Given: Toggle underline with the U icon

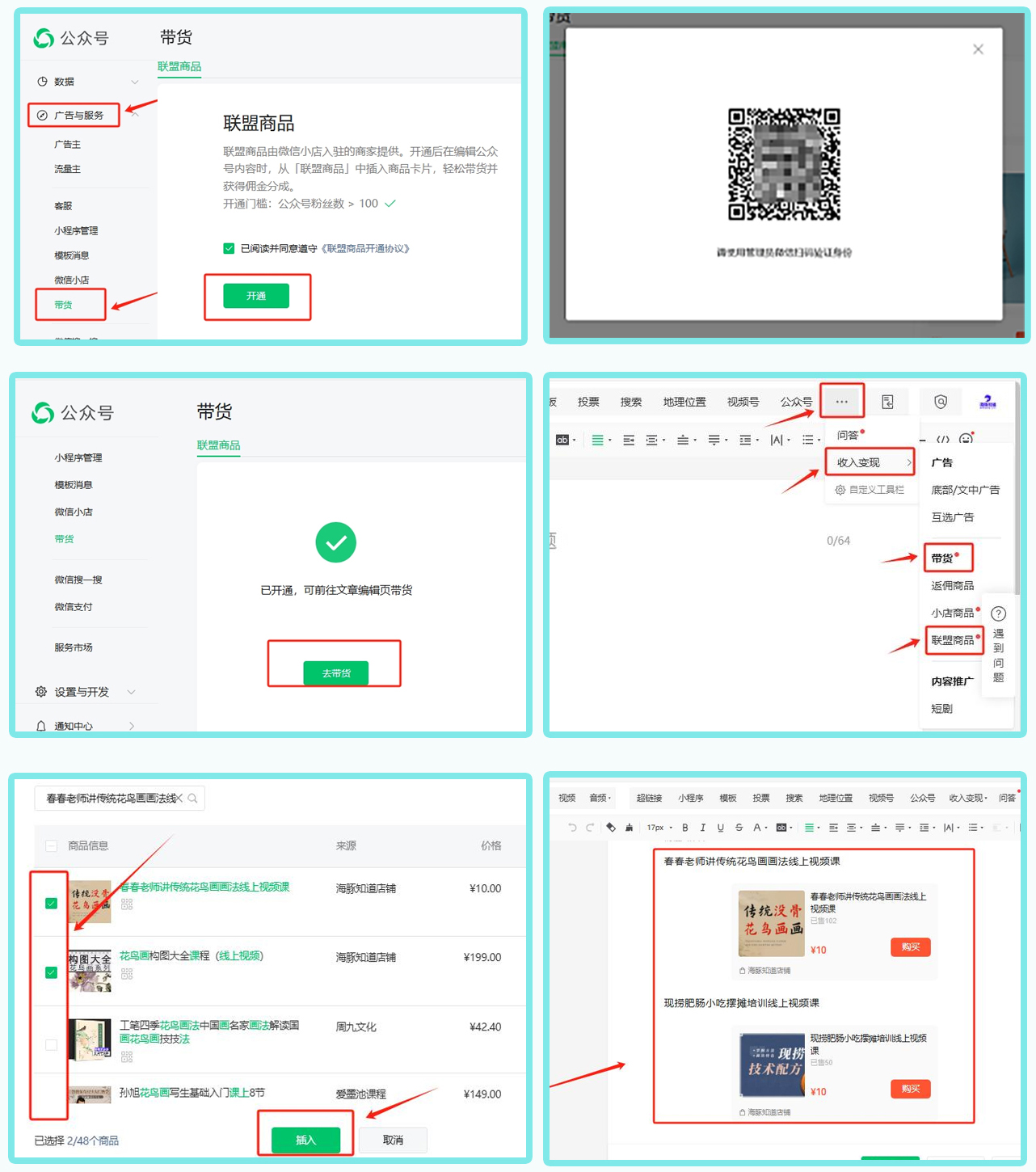Looking at the screenshot, I should pos(721,828).
